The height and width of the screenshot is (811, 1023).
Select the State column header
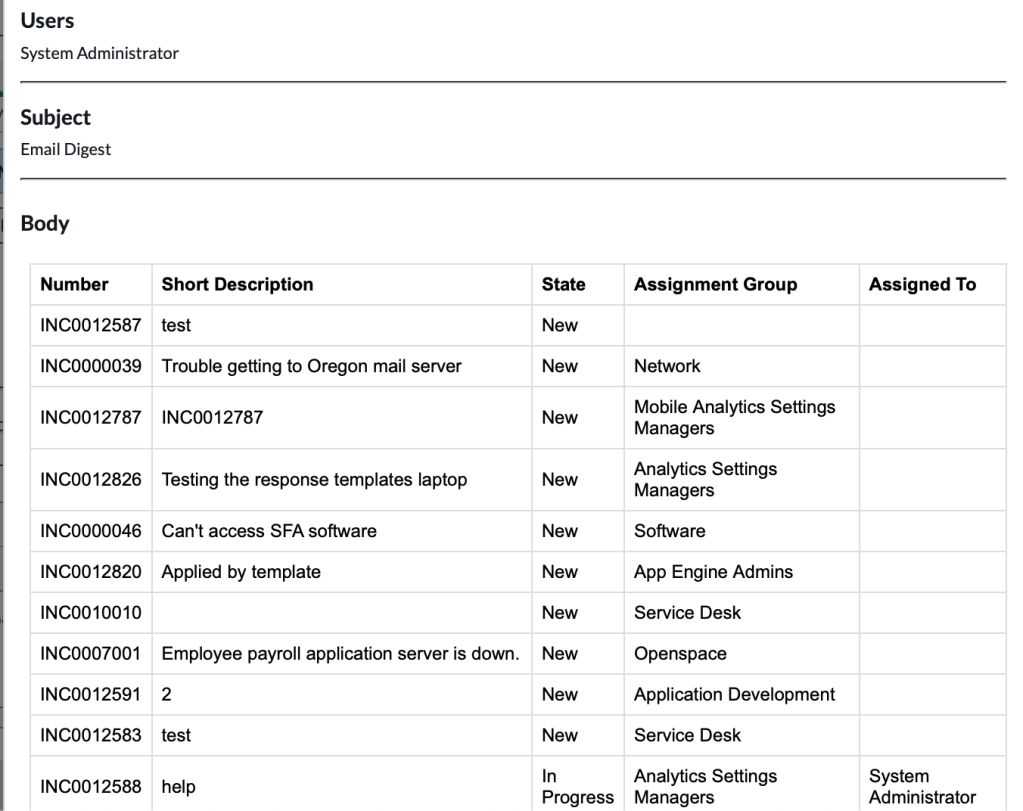(563, 285)
